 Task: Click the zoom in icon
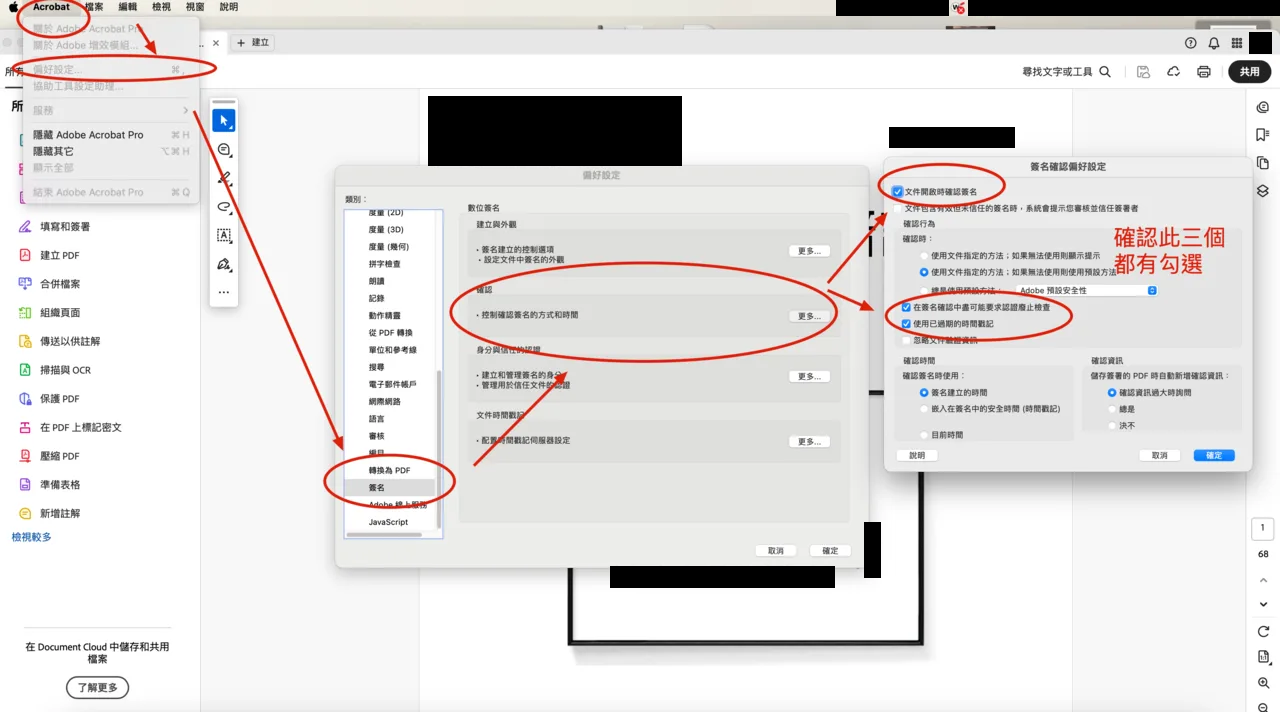click(1264, 682)
